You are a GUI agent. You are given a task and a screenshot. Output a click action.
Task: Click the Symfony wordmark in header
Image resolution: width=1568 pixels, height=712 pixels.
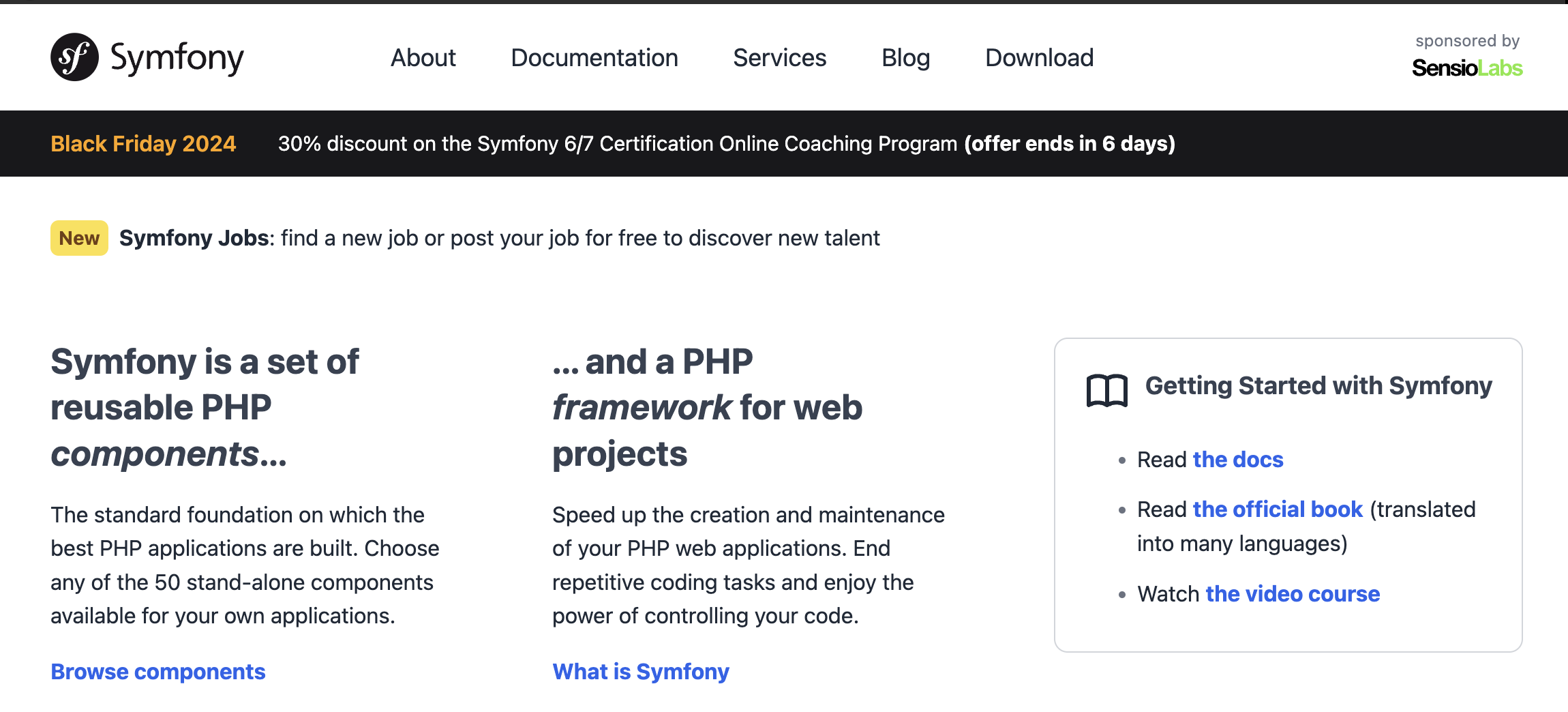point(177,59)
